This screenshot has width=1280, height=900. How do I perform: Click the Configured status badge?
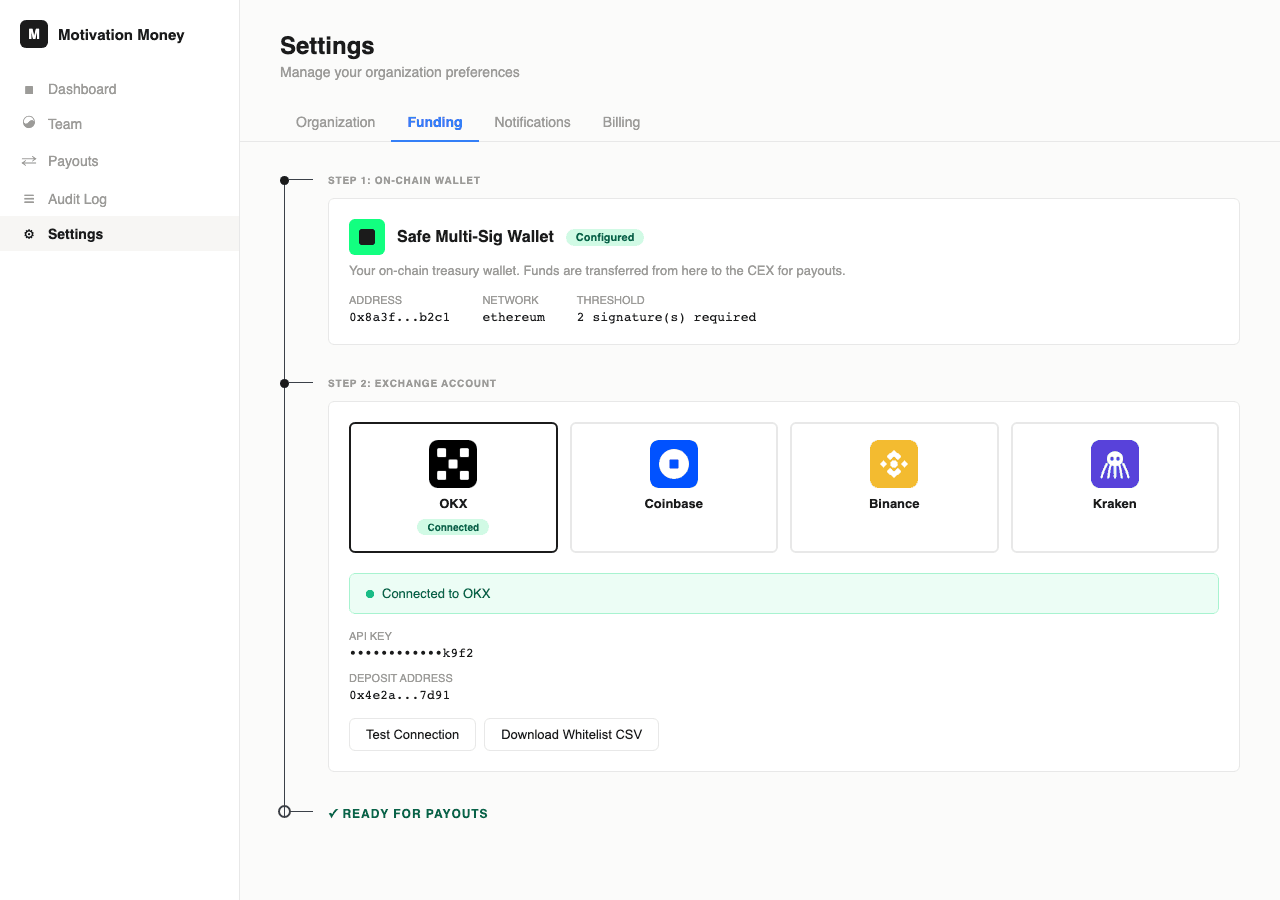[x=605, y=237]
